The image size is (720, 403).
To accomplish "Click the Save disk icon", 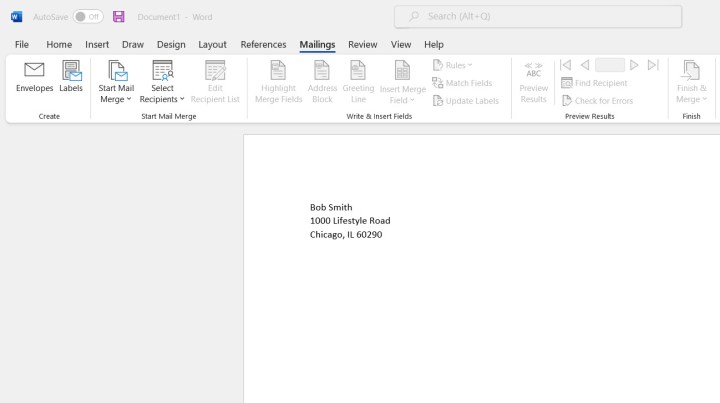I will click(x=118, y=17).
